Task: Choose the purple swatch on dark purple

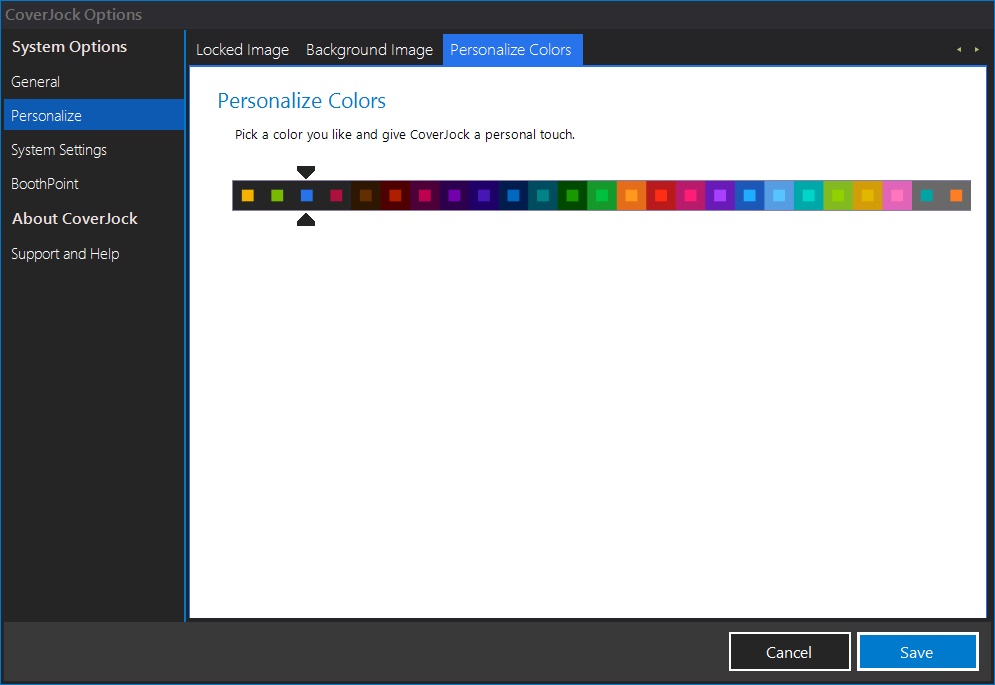Action: (x=454, y=196)
